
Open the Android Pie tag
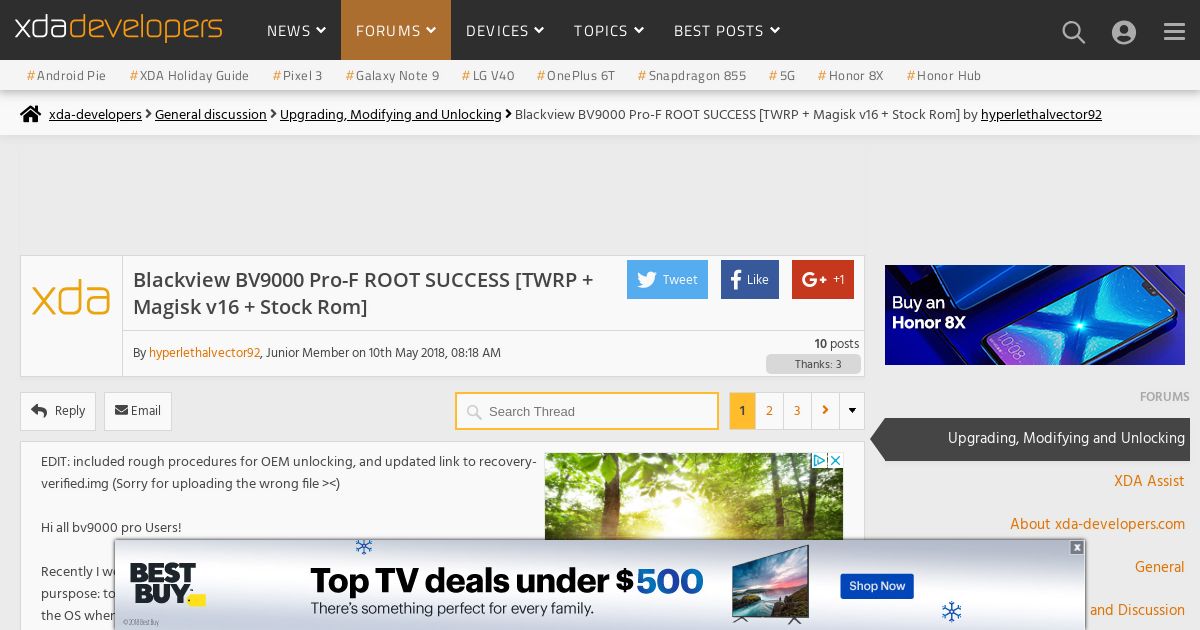pyautogui.click(x=66, y=76)
